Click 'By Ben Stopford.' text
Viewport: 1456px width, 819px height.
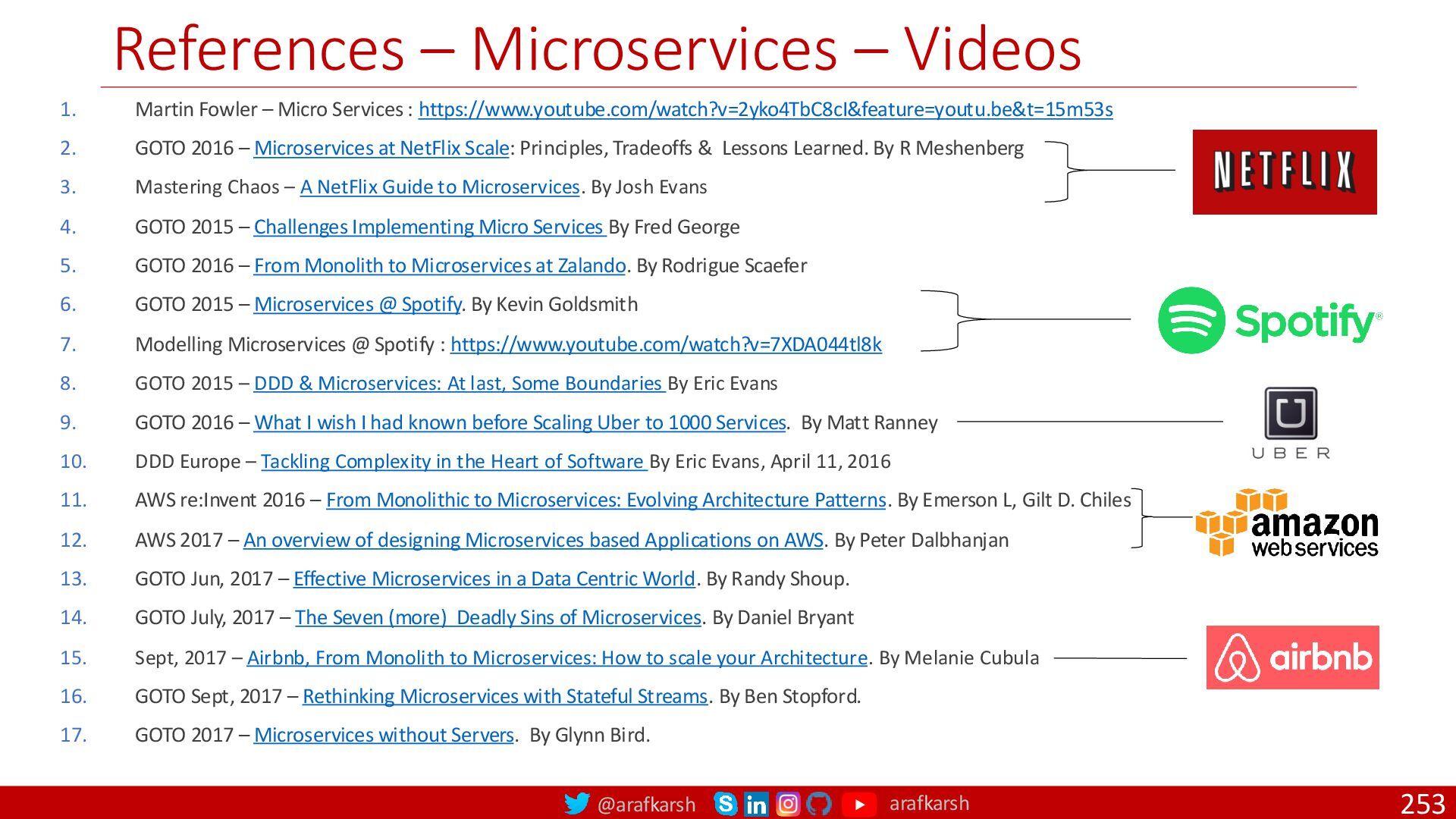(790, 696)
